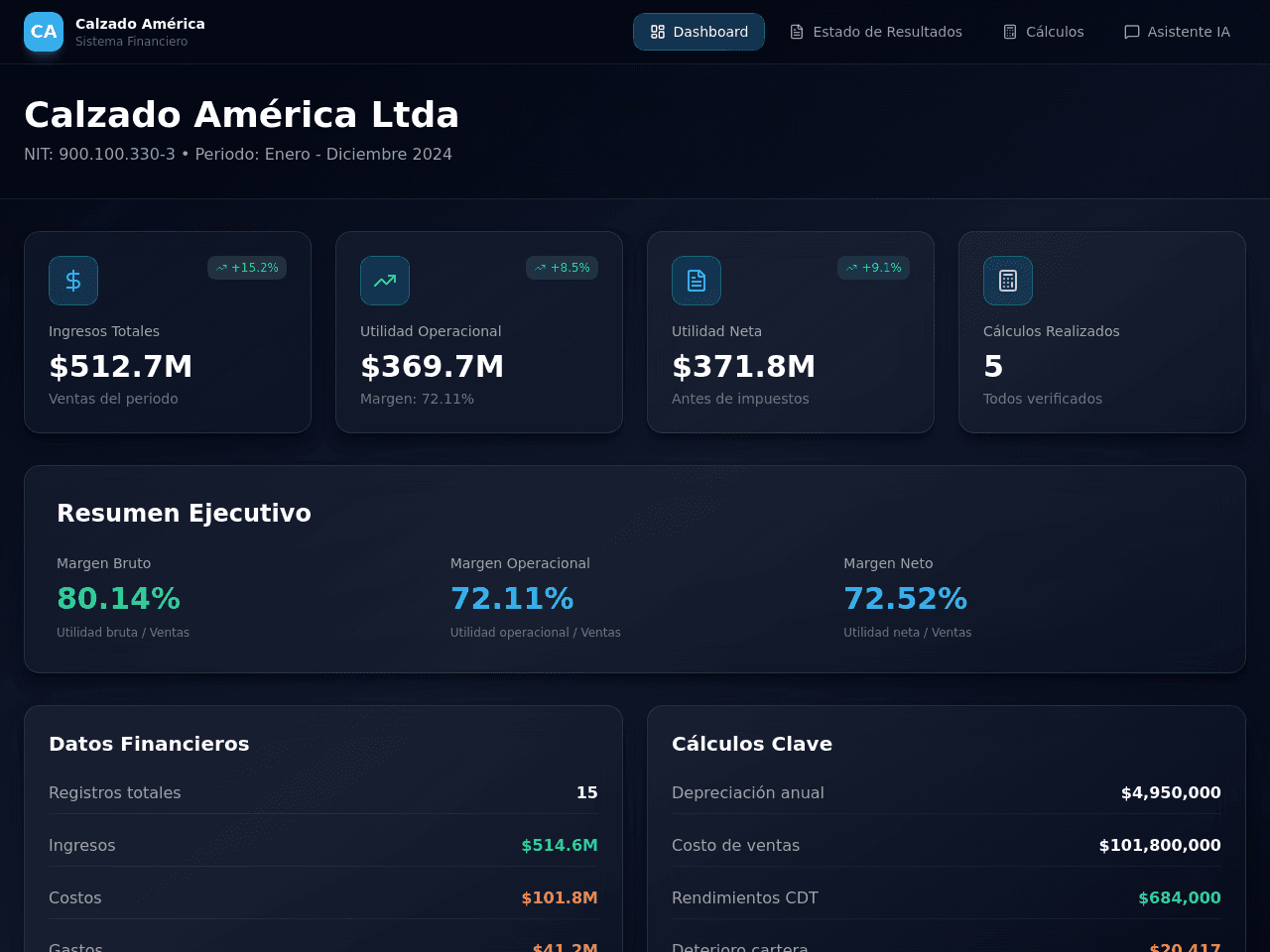This screenshot has width=1270, height=952.
Task: Click the +15.2% growth badge
Action: [x=247, y=268]
